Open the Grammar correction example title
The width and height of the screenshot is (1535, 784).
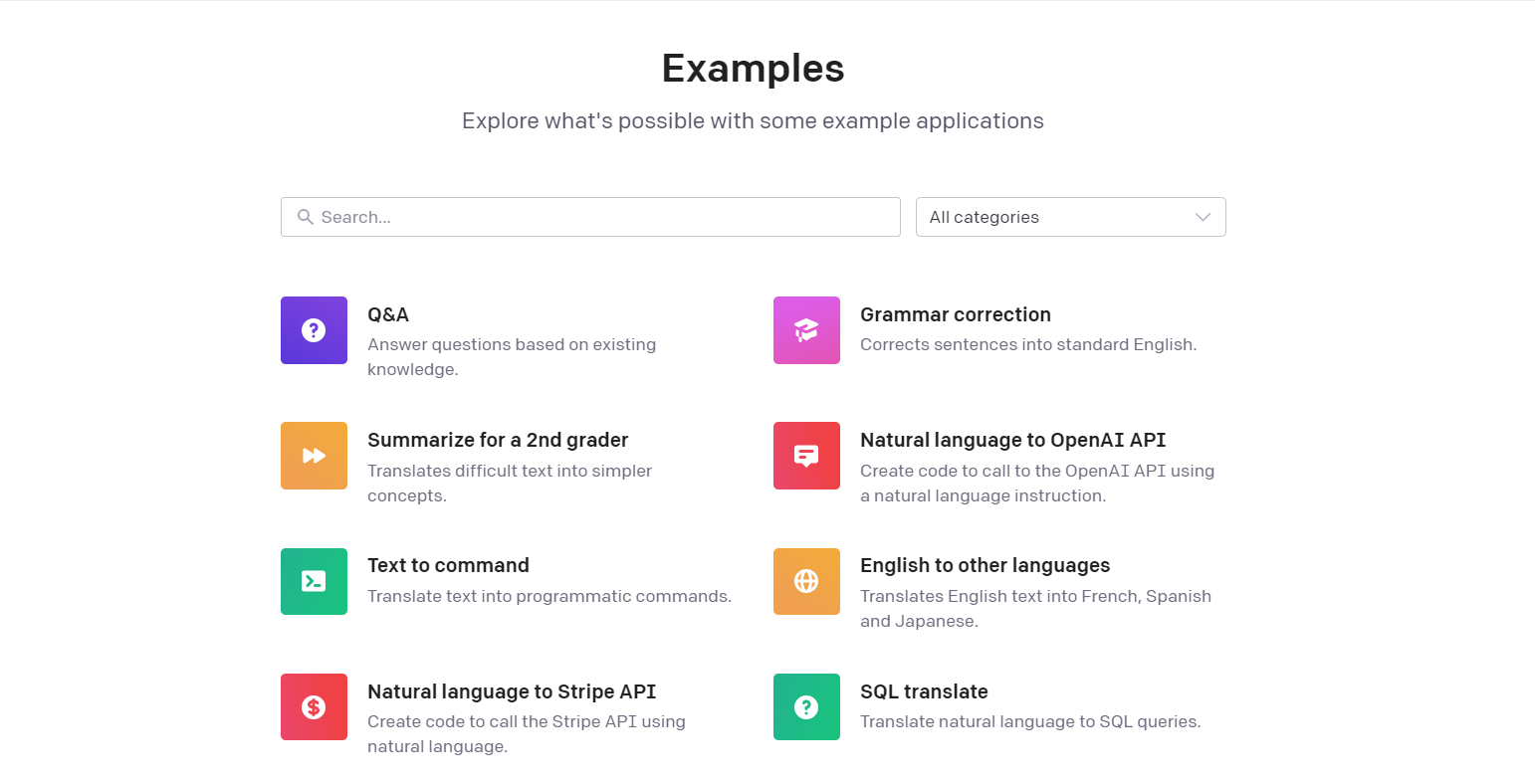tap(956, 314)
